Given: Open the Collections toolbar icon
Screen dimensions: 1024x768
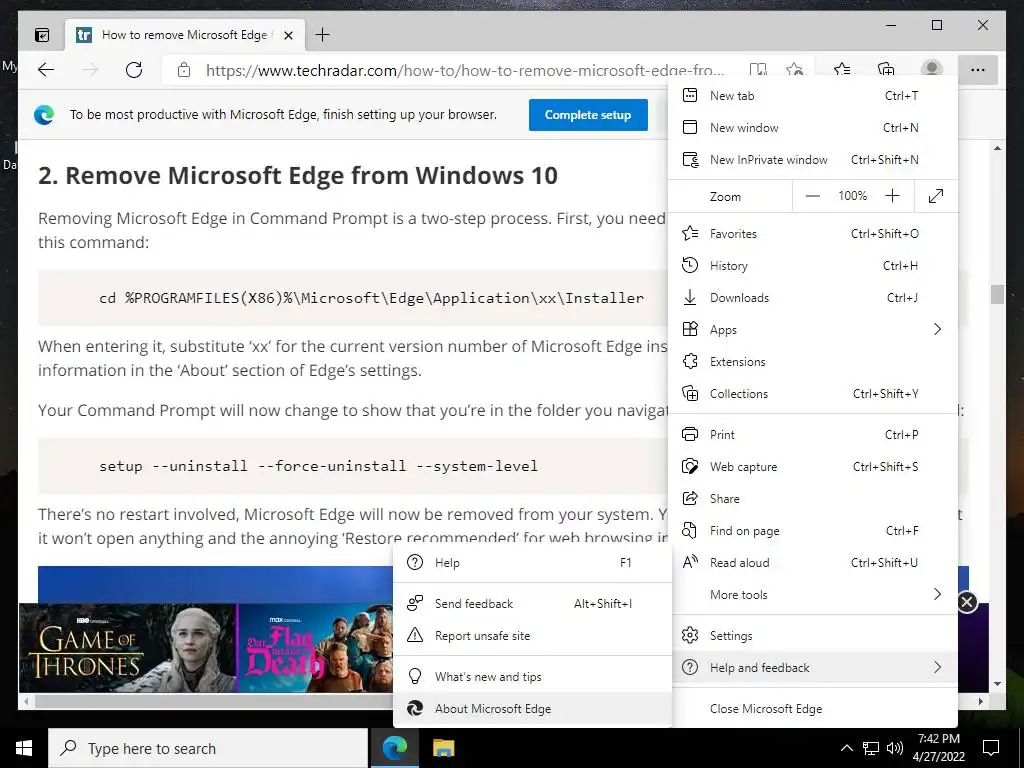Looking at the screenshot, I should (x=886, y=69).
